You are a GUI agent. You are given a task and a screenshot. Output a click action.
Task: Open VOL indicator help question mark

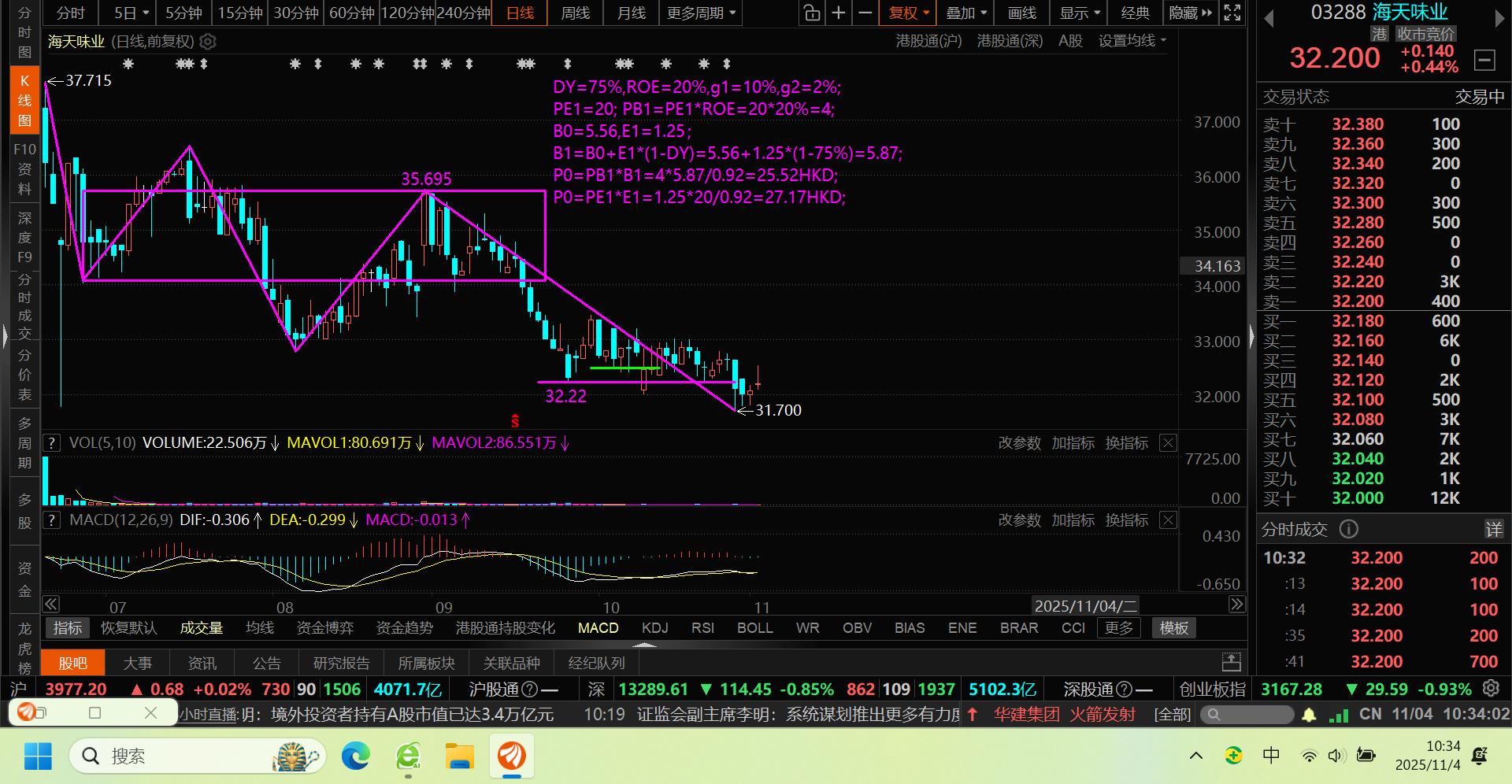(x=51, y=442)
